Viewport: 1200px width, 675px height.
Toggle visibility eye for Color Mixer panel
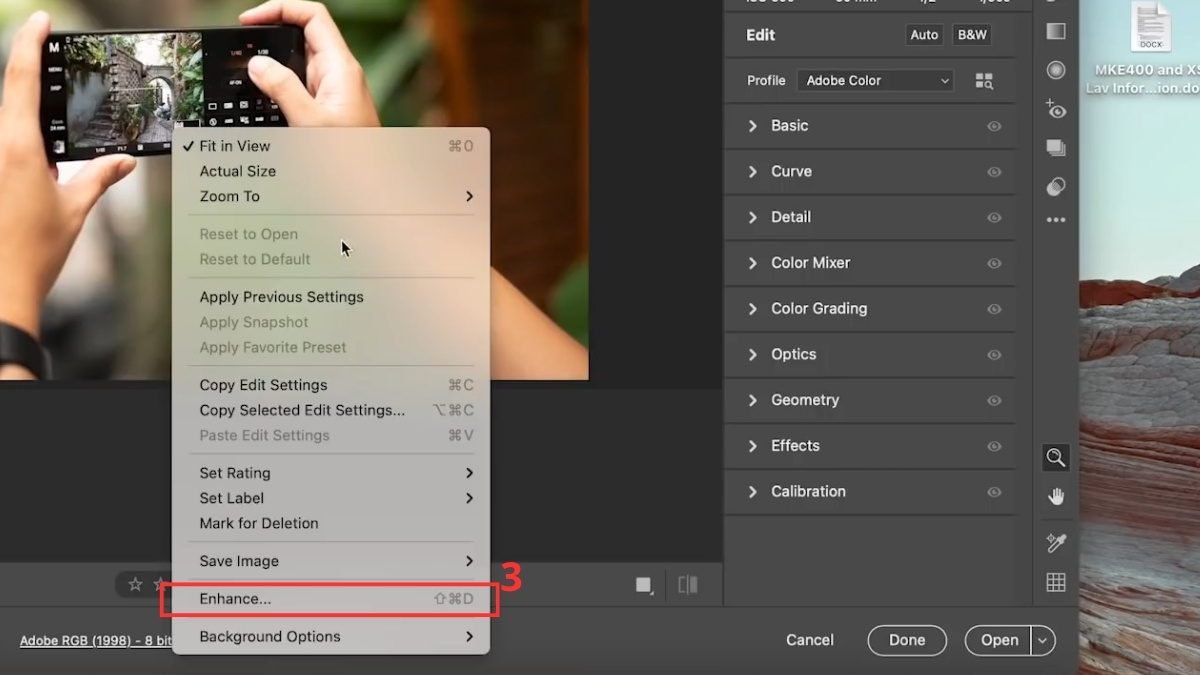[x=994, y=264]
